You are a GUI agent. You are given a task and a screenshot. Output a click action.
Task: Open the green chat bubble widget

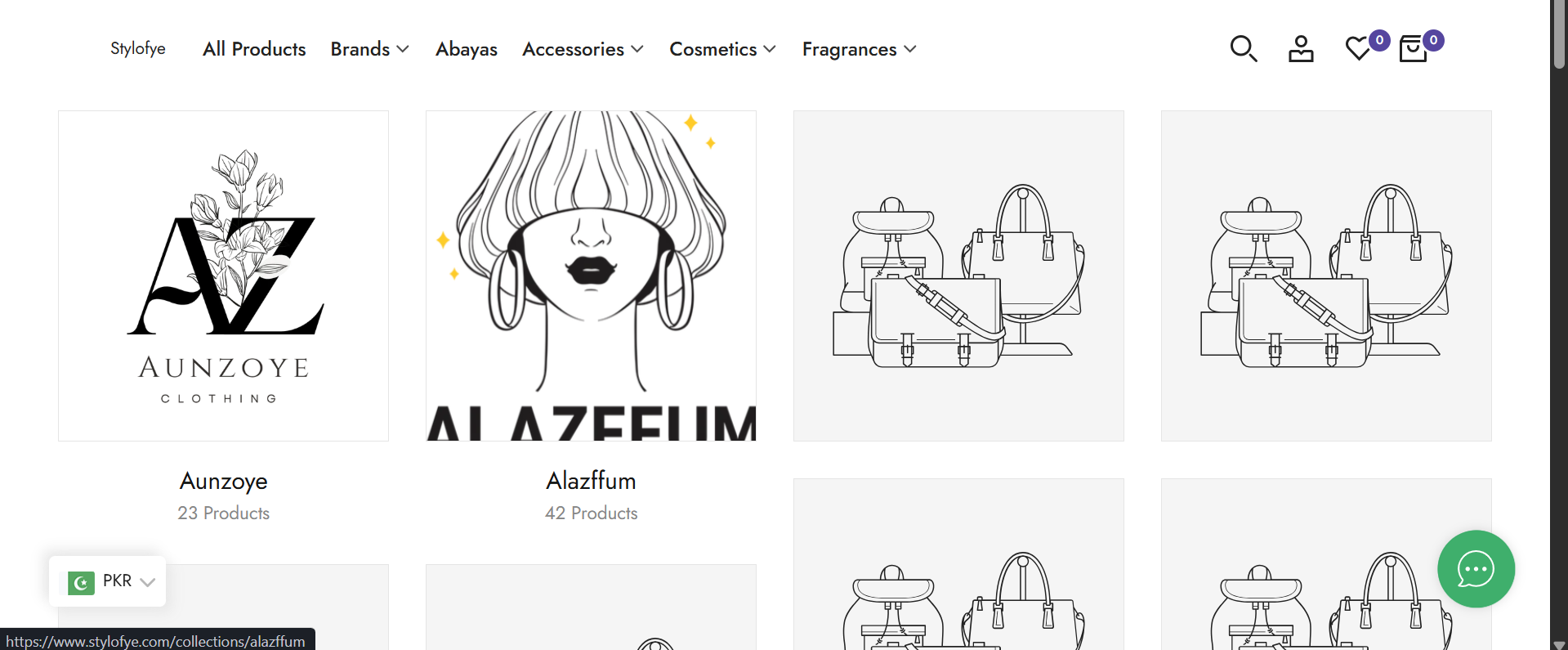(1476, 569)
